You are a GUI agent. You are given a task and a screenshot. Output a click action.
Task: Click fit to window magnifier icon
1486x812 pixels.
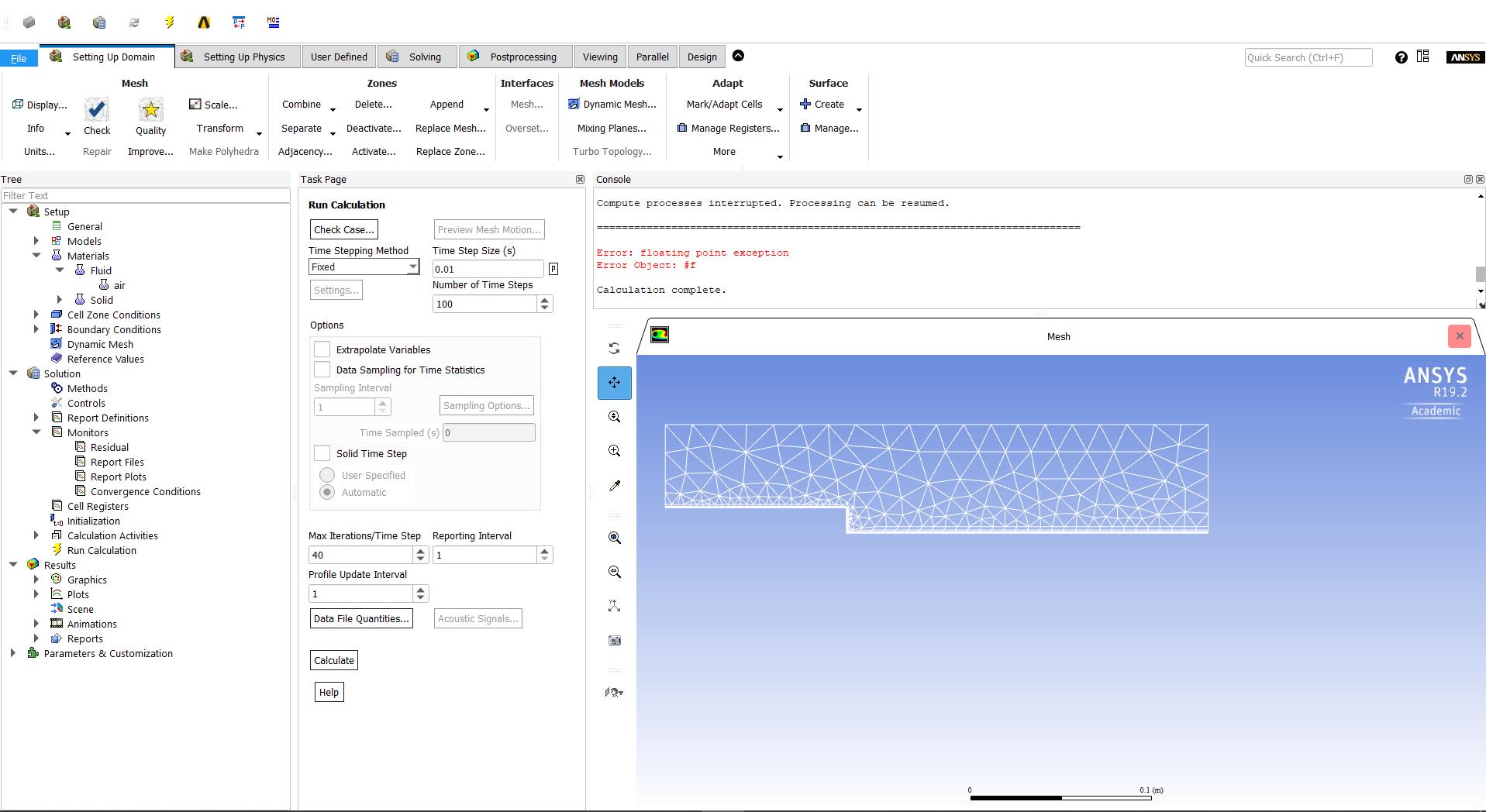coord(614,538)
